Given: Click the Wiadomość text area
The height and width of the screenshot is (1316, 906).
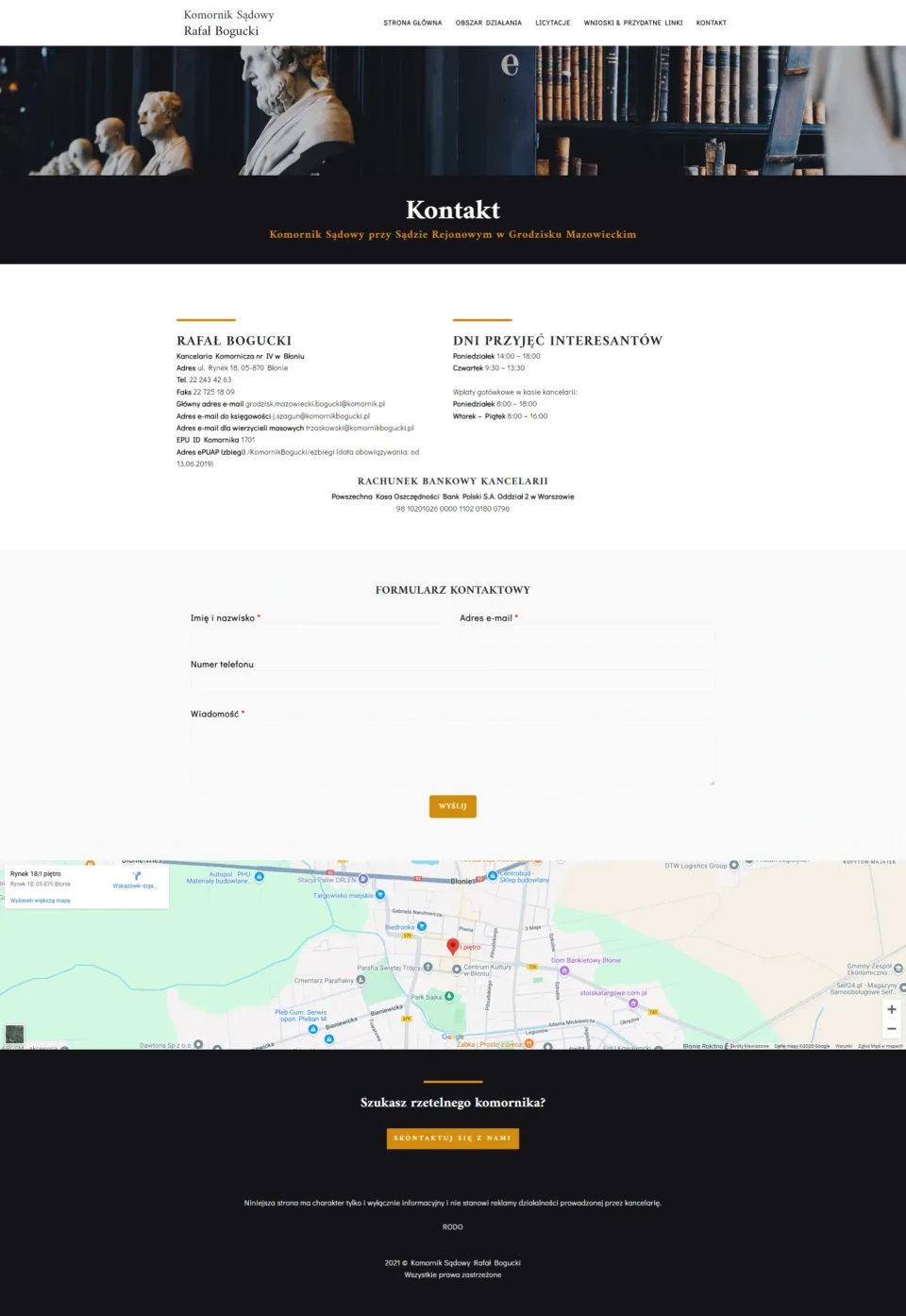Looking at the screenshot, I should (453, 753).
